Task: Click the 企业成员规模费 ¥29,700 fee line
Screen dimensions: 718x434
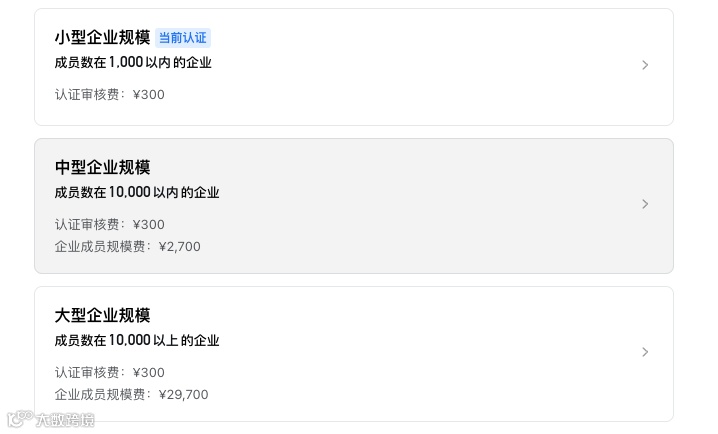Action: point(132,394)
